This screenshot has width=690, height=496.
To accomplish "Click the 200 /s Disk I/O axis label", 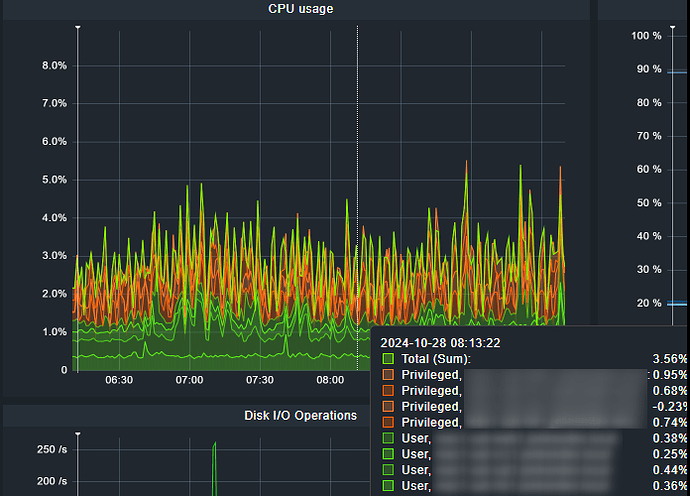I will click(52, 481).
